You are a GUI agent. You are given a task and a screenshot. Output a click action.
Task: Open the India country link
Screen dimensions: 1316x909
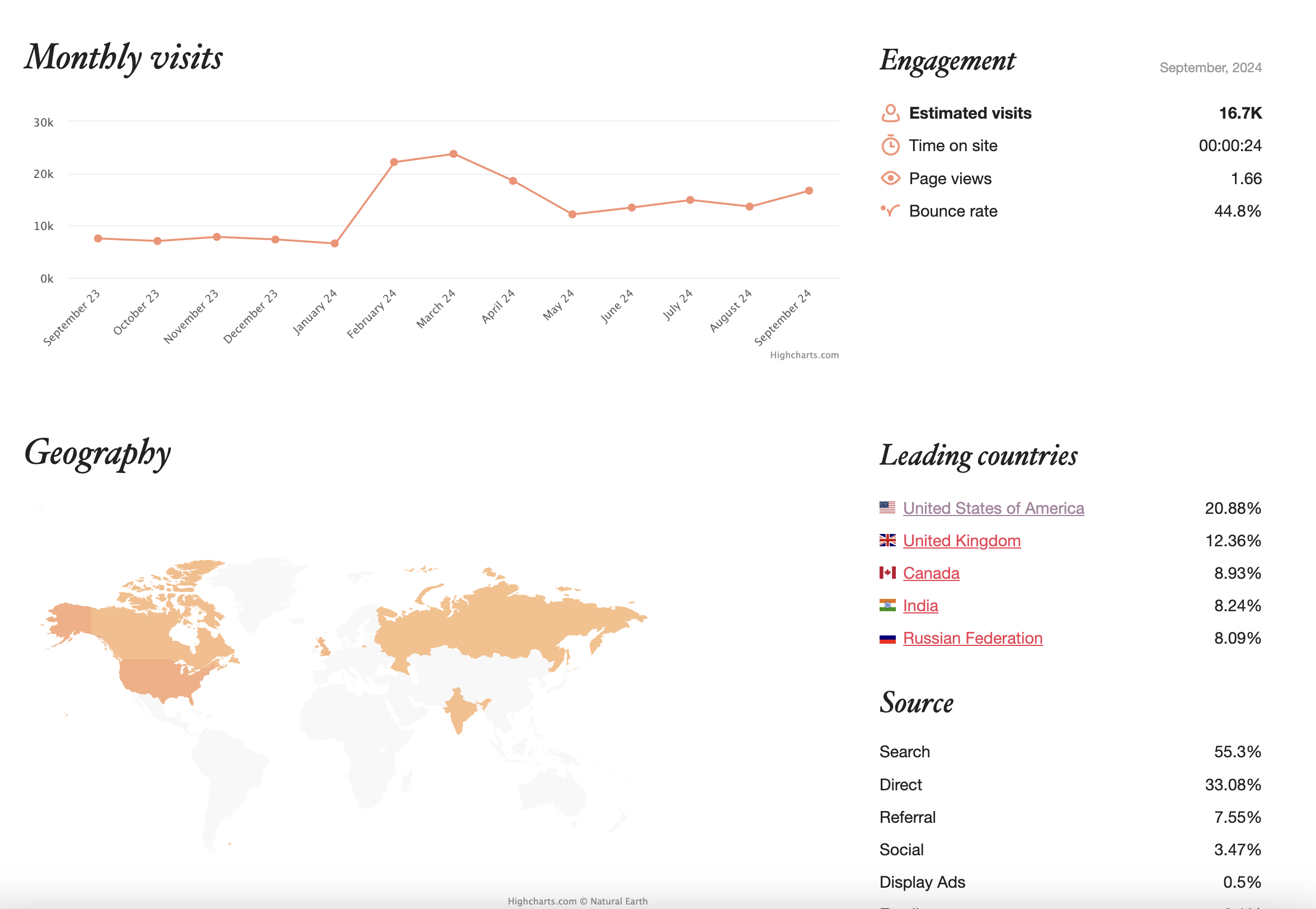[x=920, y=606]
